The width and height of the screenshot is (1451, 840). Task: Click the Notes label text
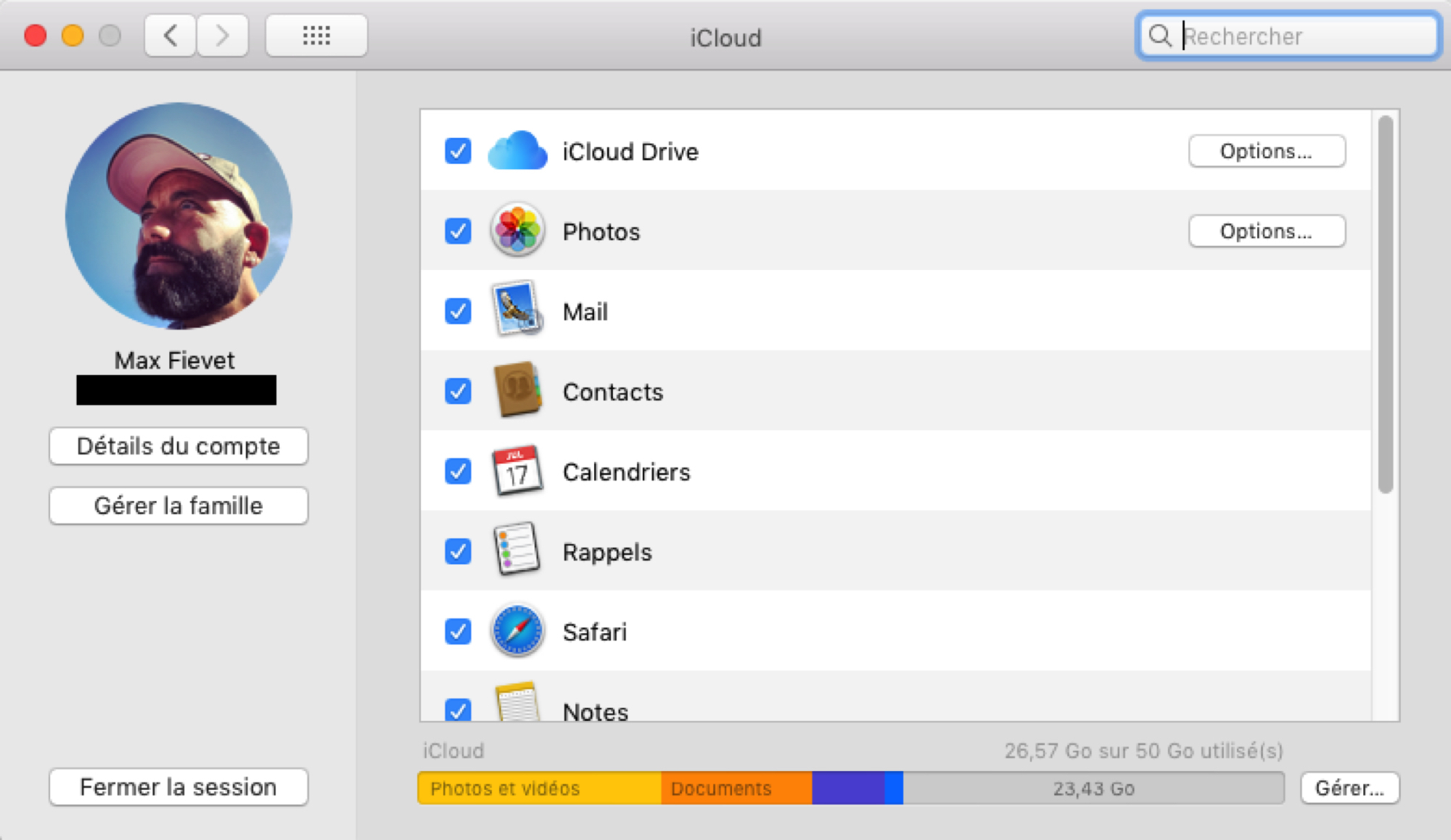[596, 711]
